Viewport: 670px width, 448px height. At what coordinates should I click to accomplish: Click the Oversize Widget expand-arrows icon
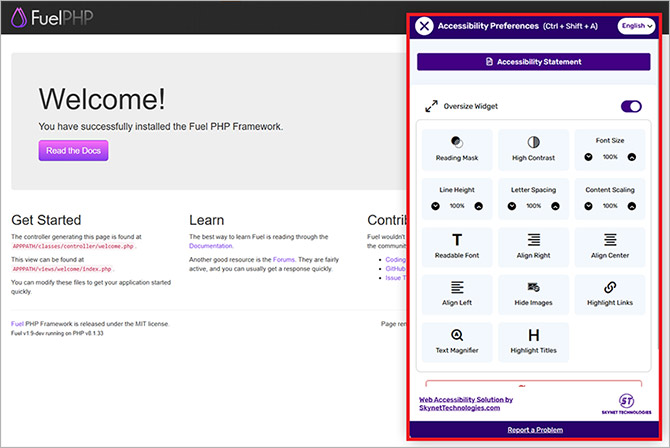(431, 106)
